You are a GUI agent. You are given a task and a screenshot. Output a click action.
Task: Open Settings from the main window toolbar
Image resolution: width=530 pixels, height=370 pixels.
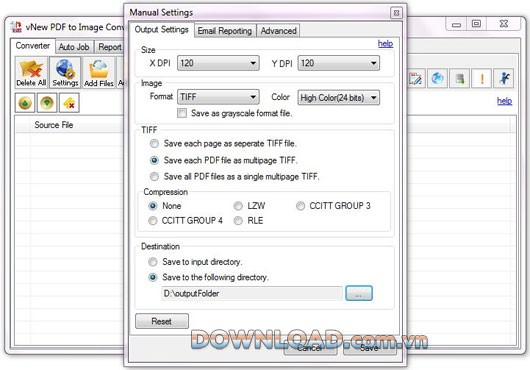tap(65, 73)
